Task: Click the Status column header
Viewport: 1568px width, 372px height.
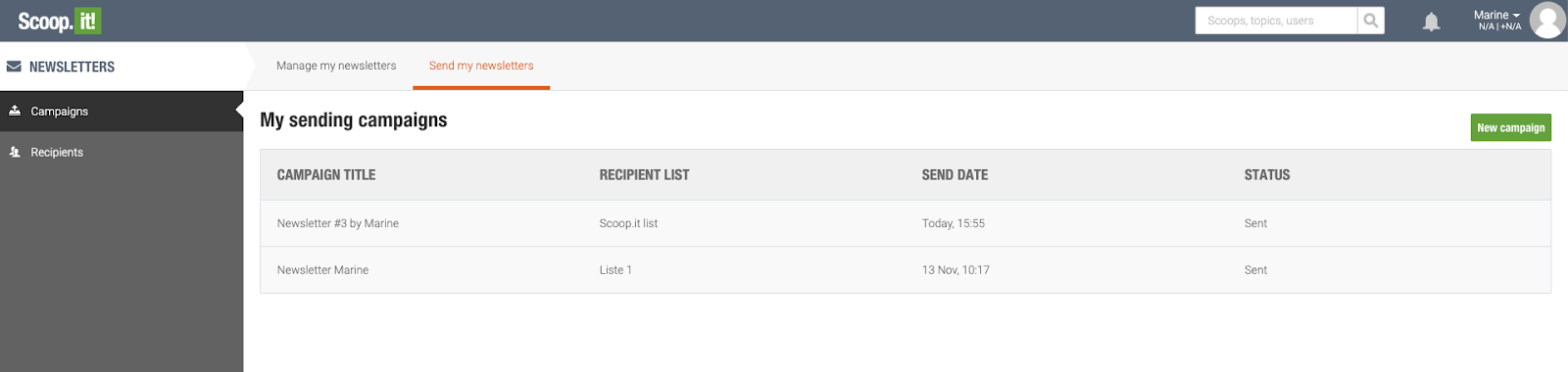Action: pyautogui.click(x=1267, y=175)
